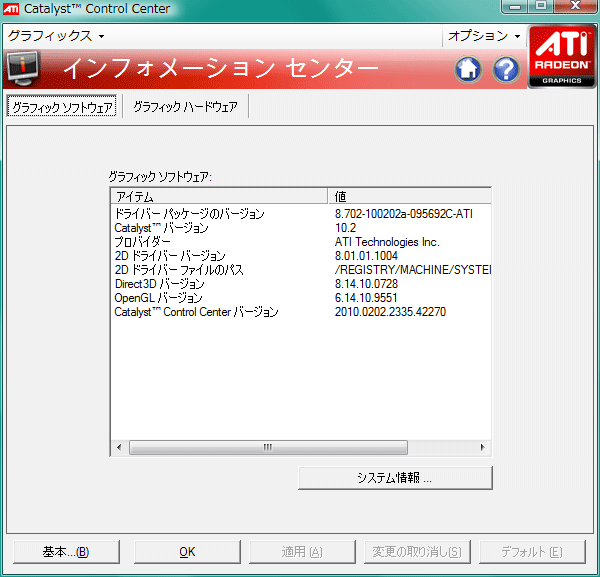Click the /REGISTRY/MACHINE/SYSTE path value
Viewport: 600px width, 577px height.
[412, 270]
